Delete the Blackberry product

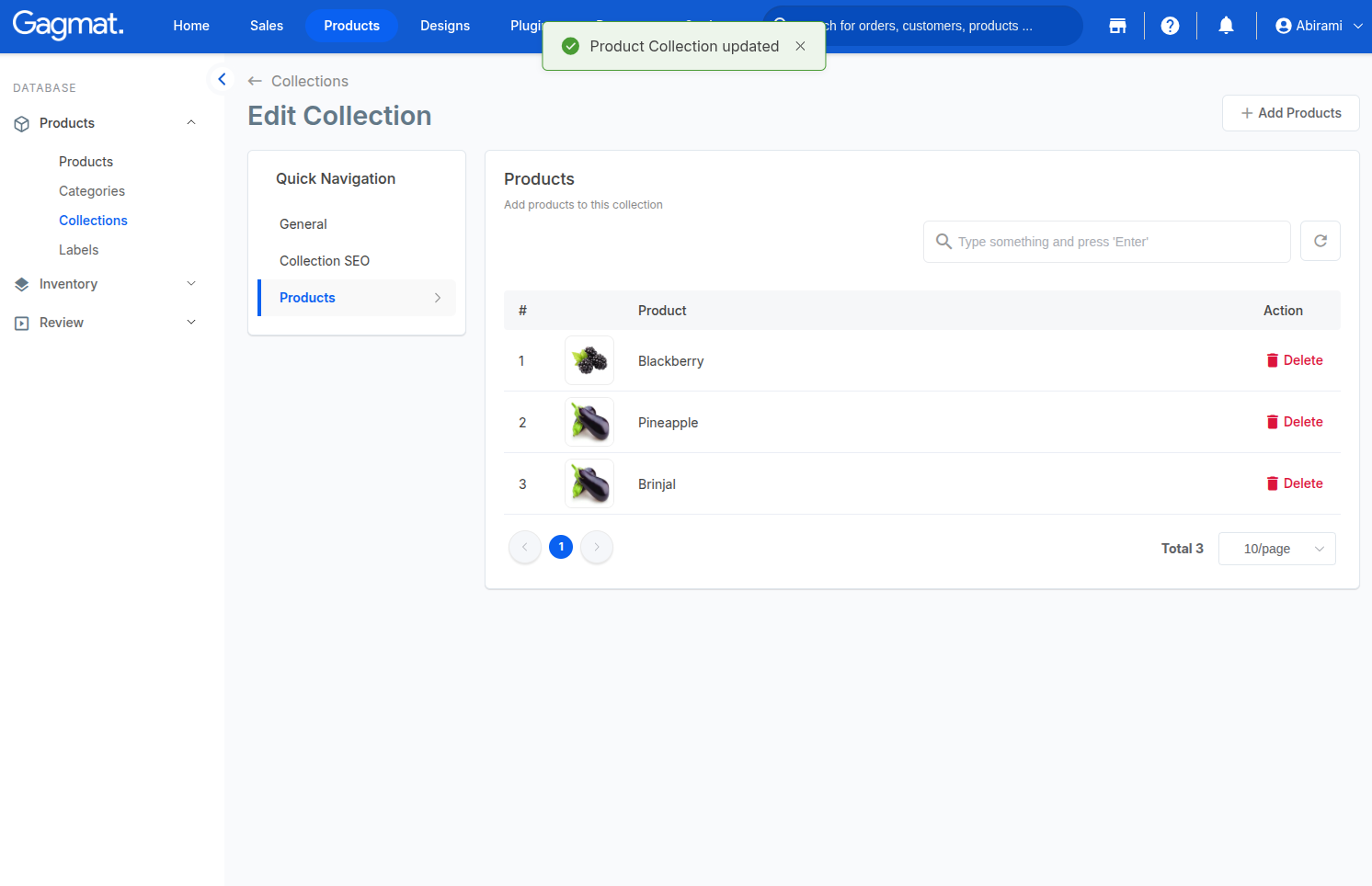coord(1294,360)
